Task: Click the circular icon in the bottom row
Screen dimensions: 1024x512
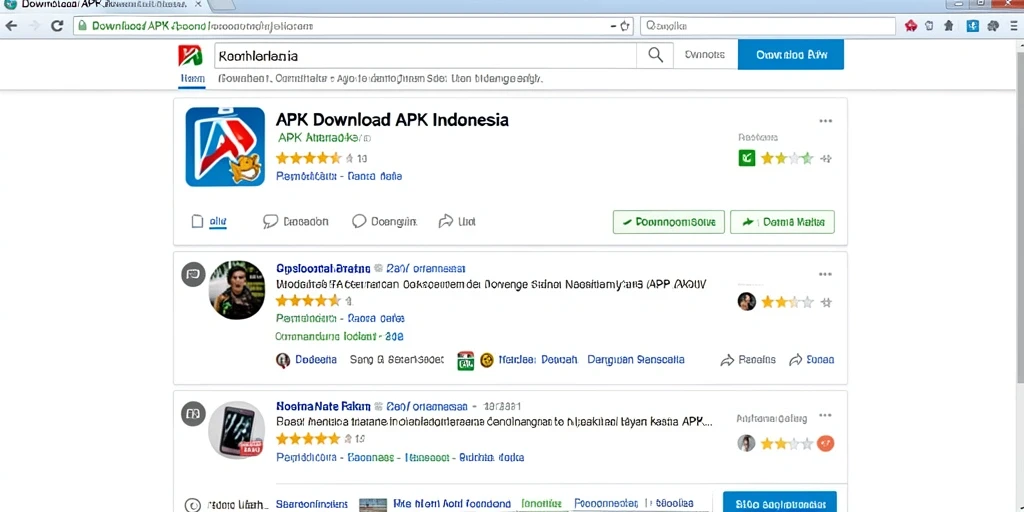Action: pos(192,505)
